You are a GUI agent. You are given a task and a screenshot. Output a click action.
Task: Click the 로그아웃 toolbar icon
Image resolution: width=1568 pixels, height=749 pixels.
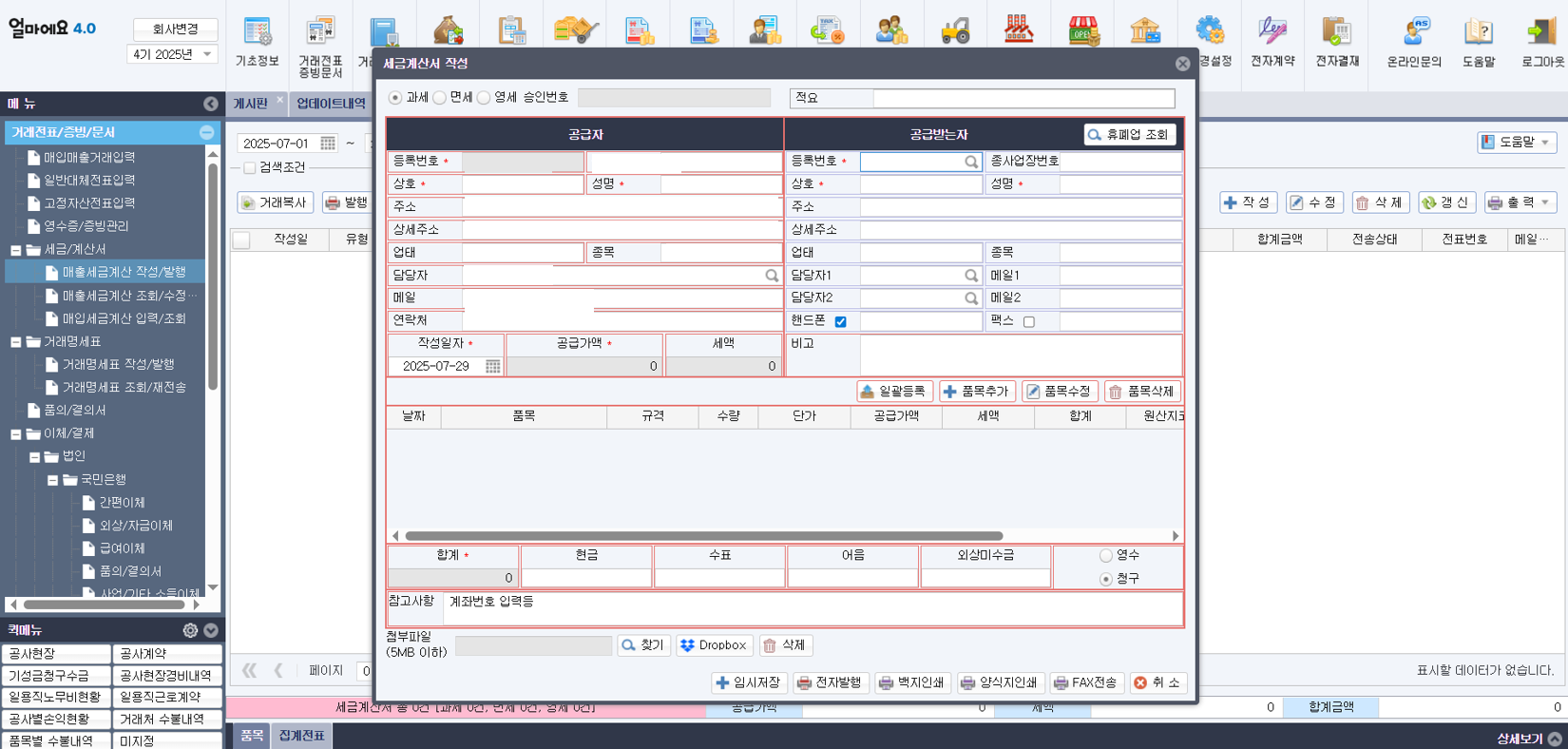tap(1542, 42)
